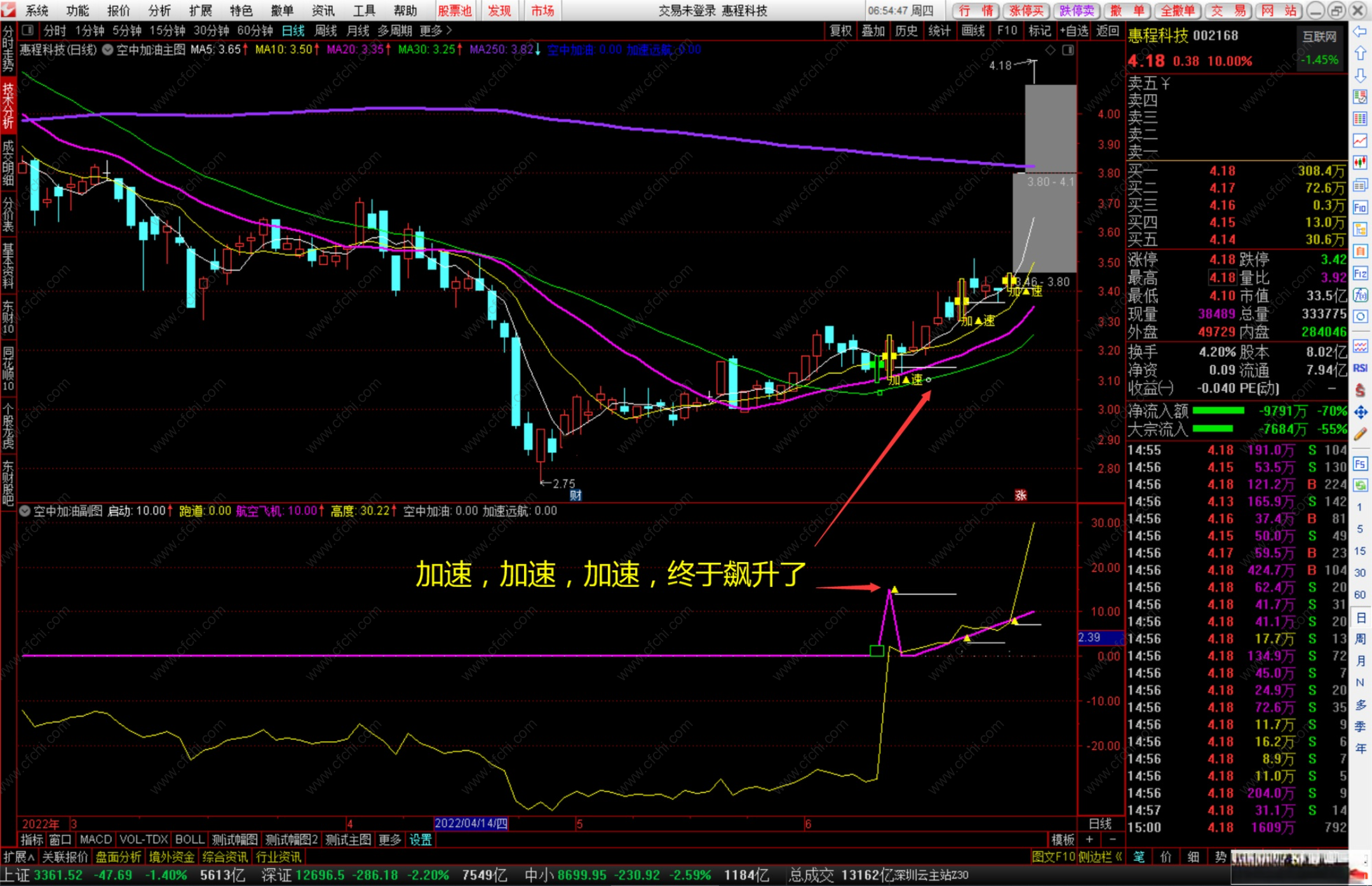Click the green 净流入额 bar
The width and height of the screenshot is (1372, 886).
[1218, 411]
